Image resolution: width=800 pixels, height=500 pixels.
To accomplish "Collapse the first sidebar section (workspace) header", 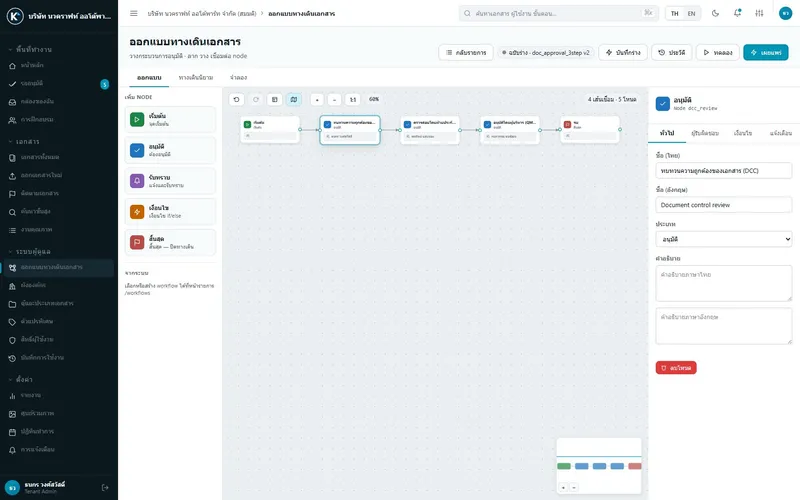I will [x=31, y=49].
